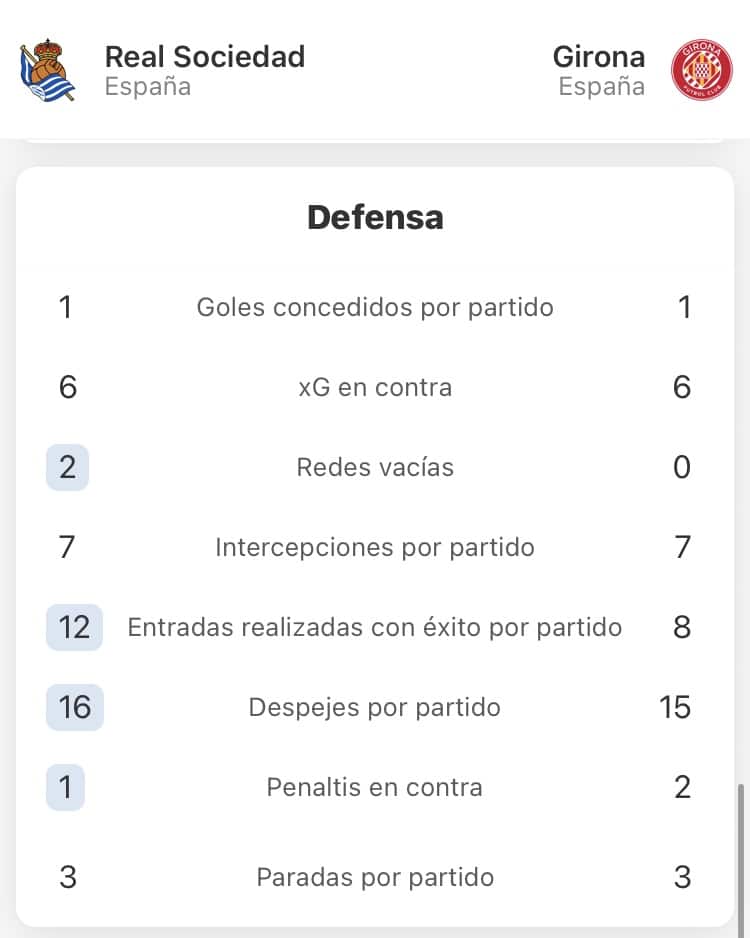Click the Despejes por partido label

(375, 708)
